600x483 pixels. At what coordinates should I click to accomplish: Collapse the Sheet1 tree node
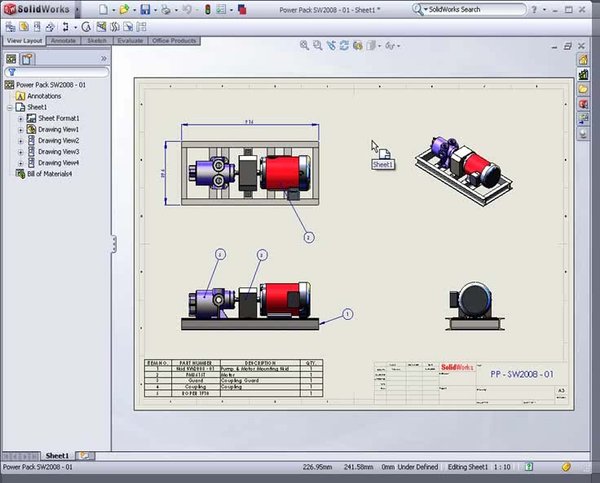[10, 108]
